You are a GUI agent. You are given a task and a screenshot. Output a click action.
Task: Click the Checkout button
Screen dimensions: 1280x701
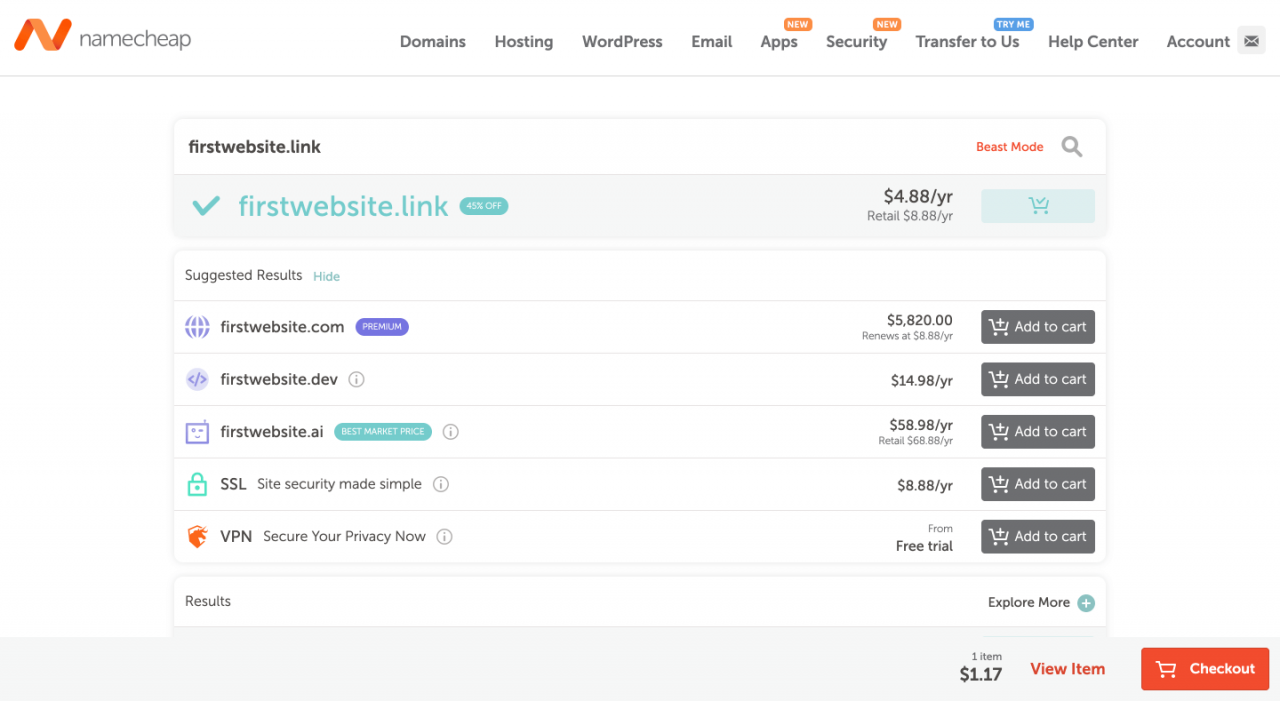(1205, 669)
